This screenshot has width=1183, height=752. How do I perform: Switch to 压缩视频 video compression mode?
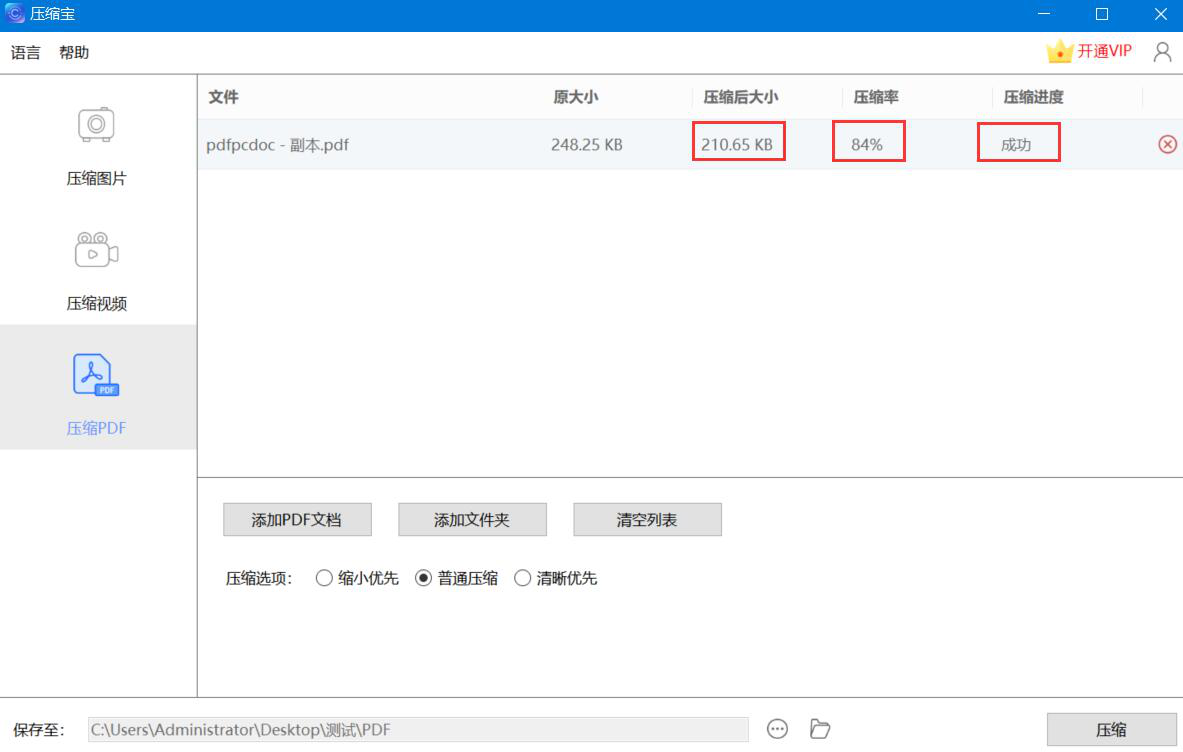tap(96, 272)
